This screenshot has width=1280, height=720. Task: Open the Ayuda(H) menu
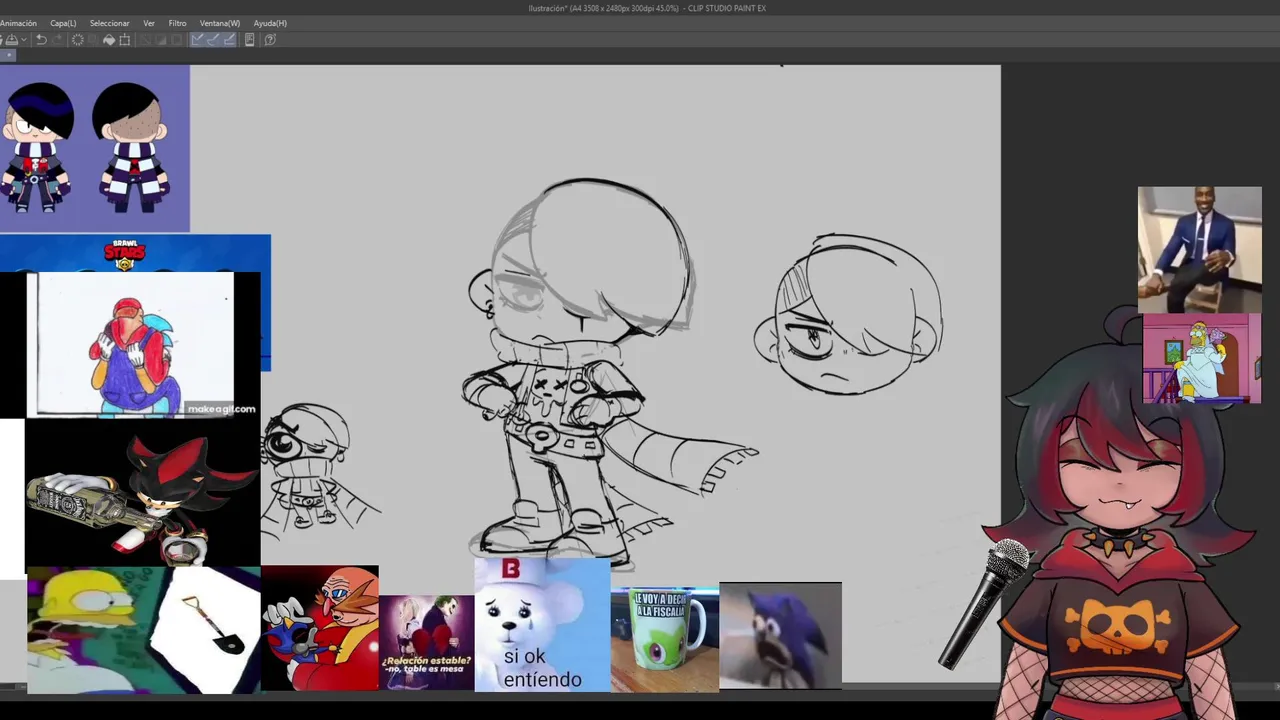tap(270, 23)
